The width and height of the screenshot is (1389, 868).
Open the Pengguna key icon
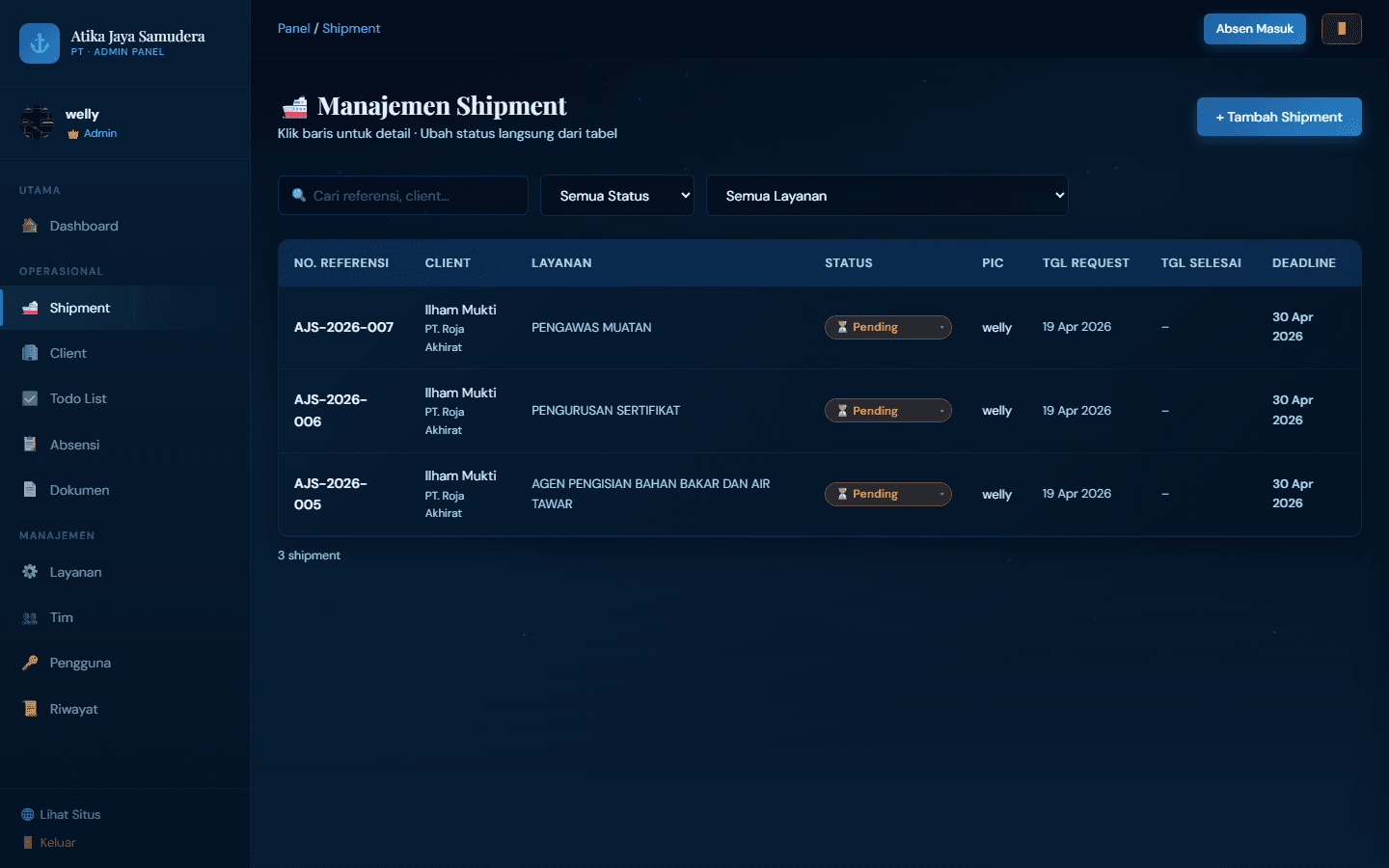pyautogui.click(x=30, y=663)
